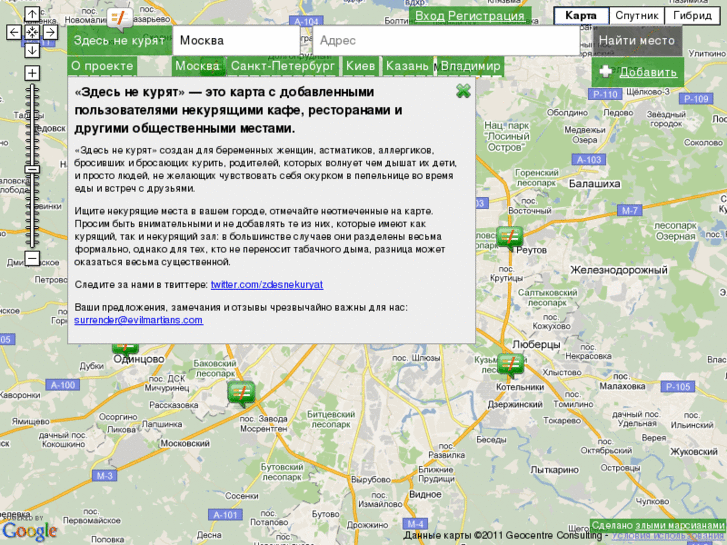This screenshot has height=545, width=727.
Task: Click the M-3 road shield
Action: pyautogui.click(x=104, y=475)
